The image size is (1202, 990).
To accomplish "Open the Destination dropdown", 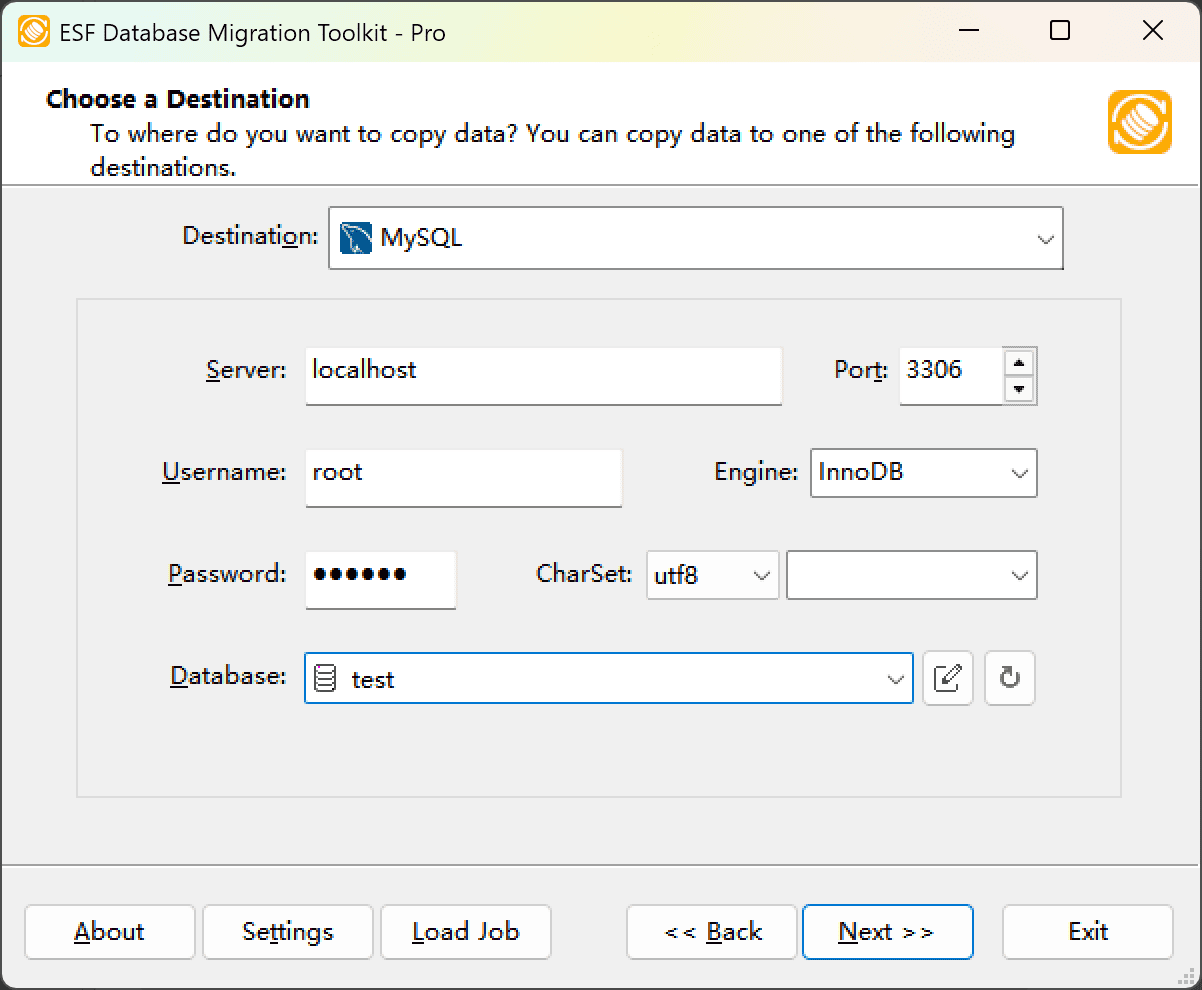I will (1046, 238).
